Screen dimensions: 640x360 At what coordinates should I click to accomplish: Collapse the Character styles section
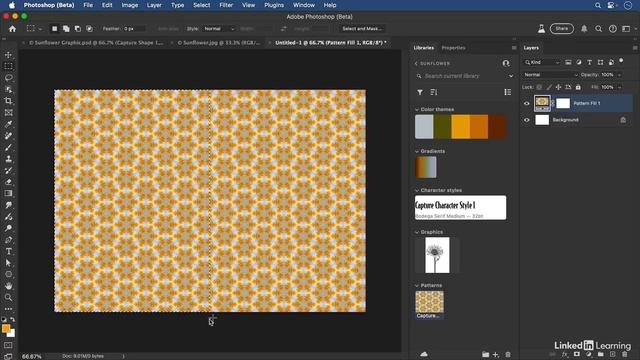pyautogui.click(x=417, y=191)
